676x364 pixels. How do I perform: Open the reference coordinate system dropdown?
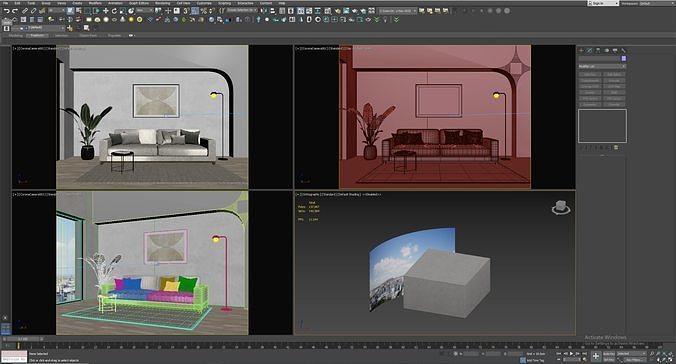point(145,10)
